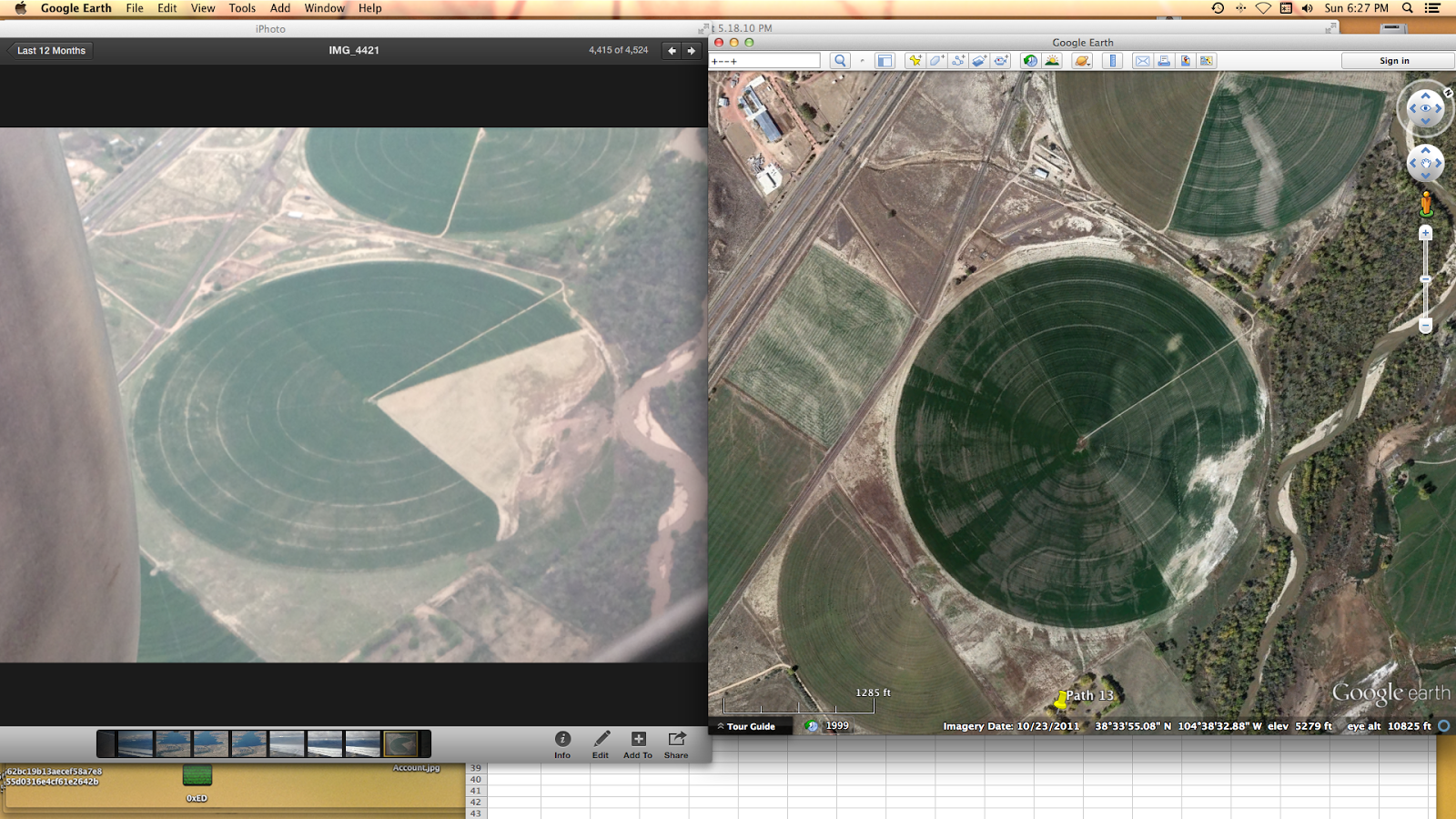
Task: Move right with the hand joystick
Action: point(1438,163)
